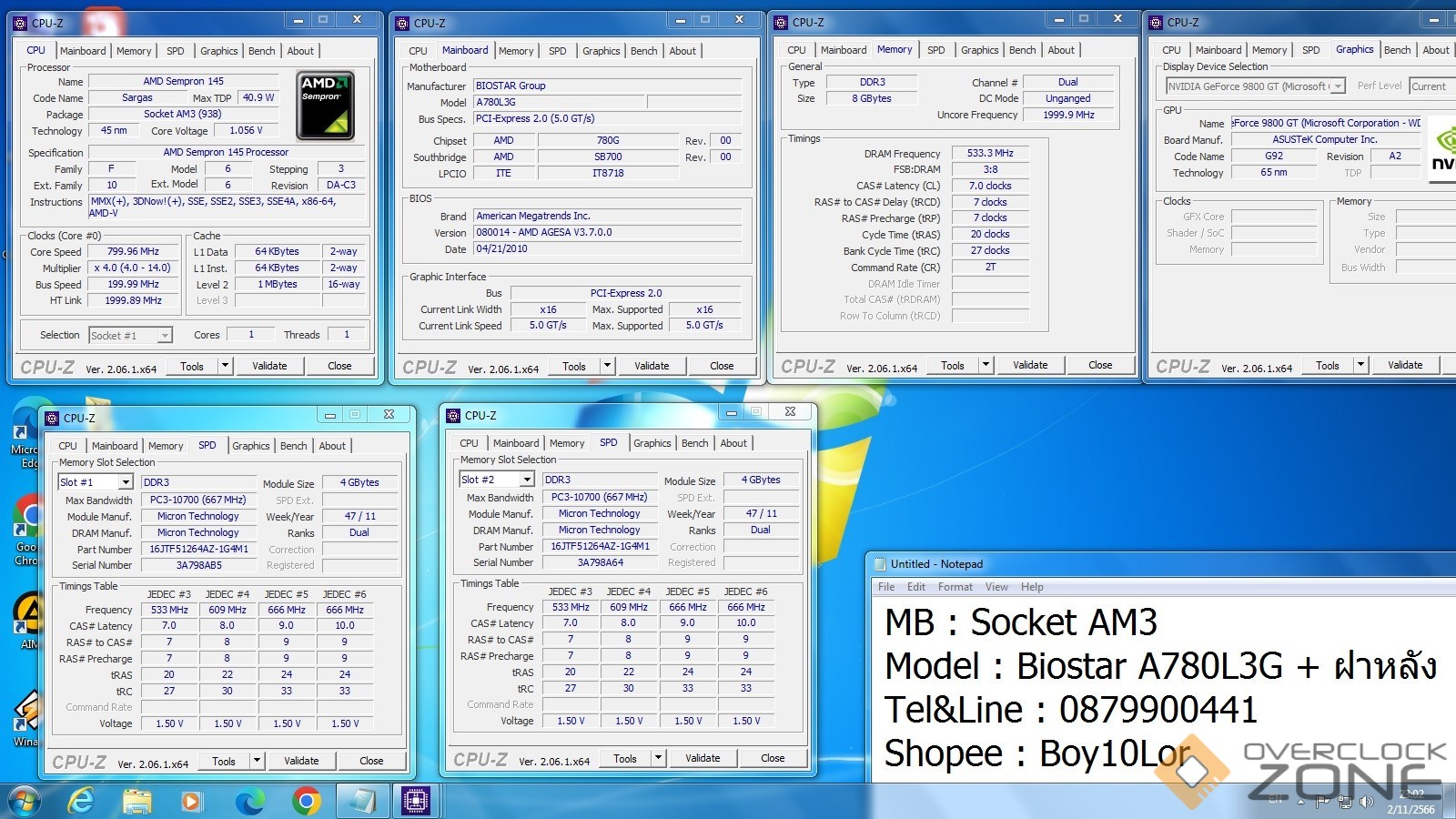Expand the Slot #1 memory slot dropdown

pyautogui.click(x=126, y=482)
